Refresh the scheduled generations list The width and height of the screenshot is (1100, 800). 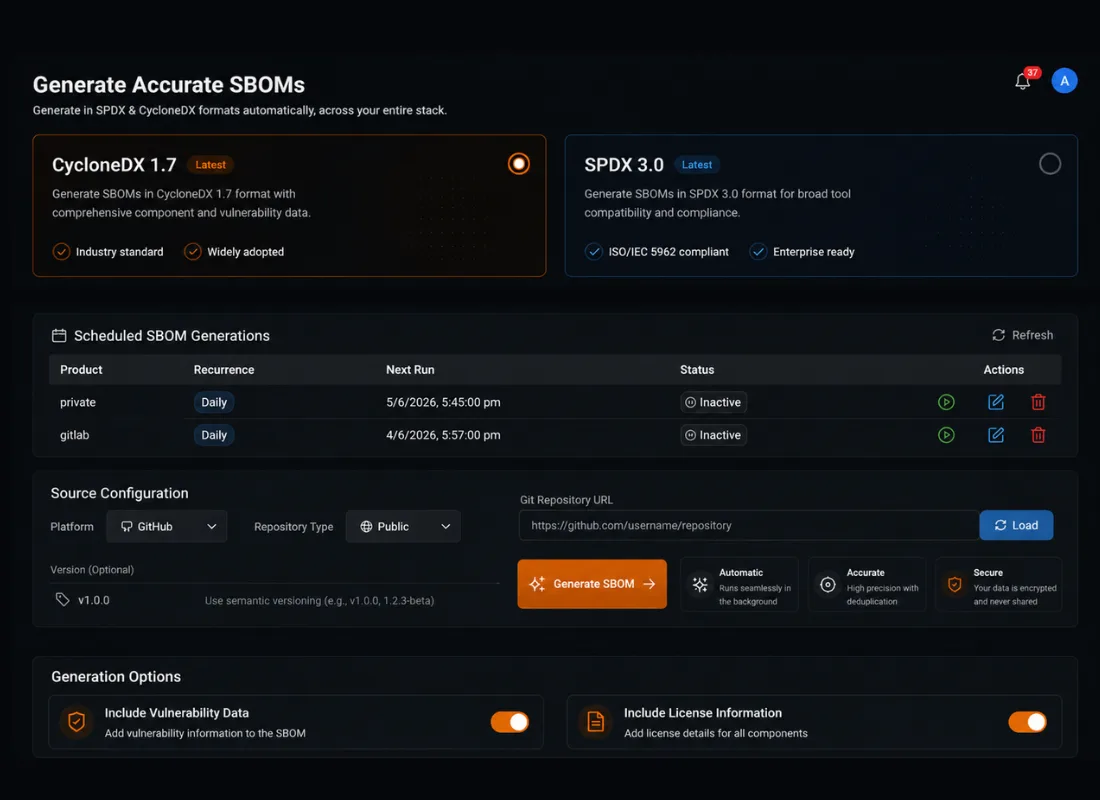[1022, 335]
